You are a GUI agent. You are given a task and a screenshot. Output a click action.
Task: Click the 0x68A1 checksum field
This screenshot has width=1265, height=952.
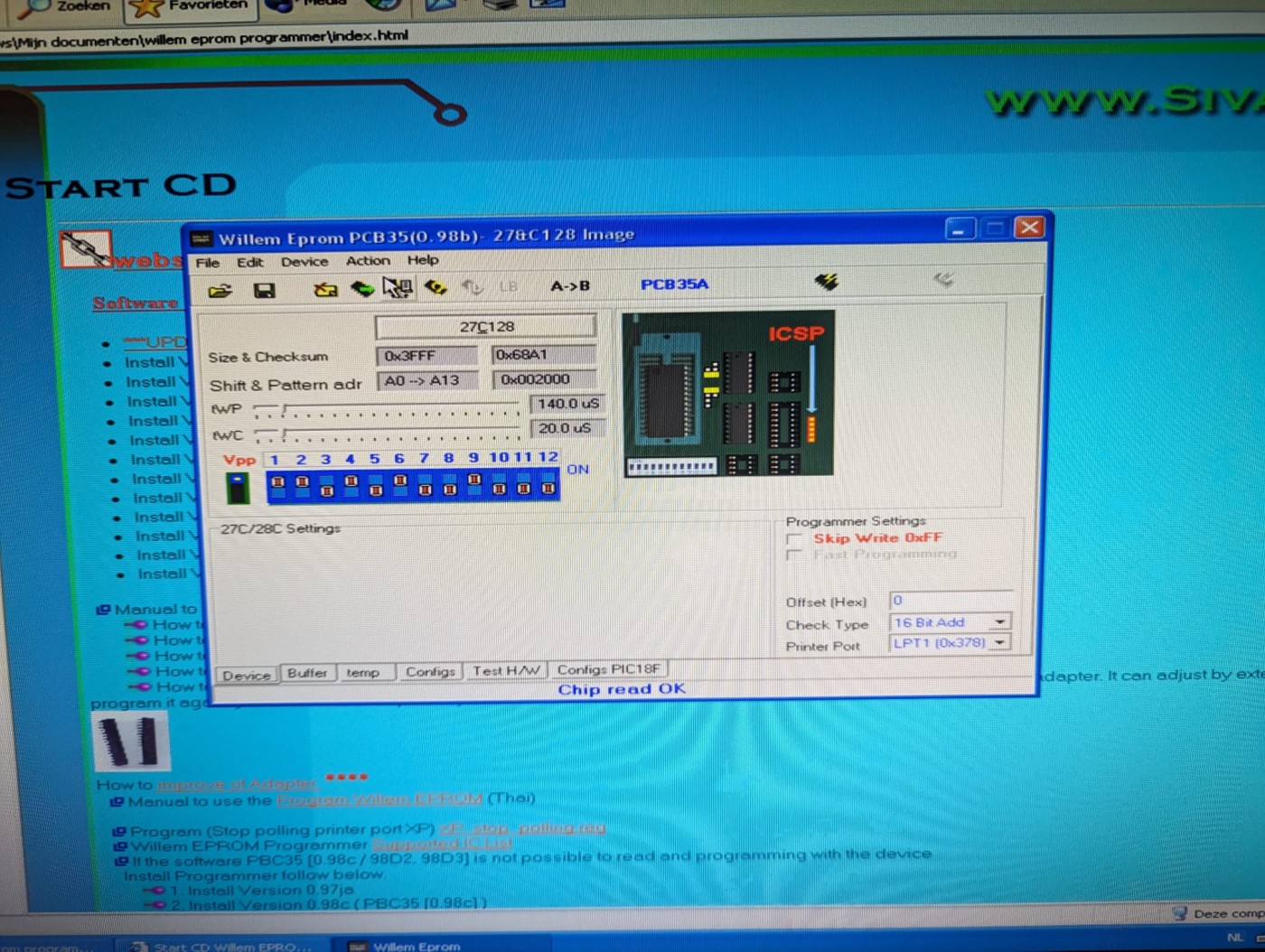[x=543, y=354]
